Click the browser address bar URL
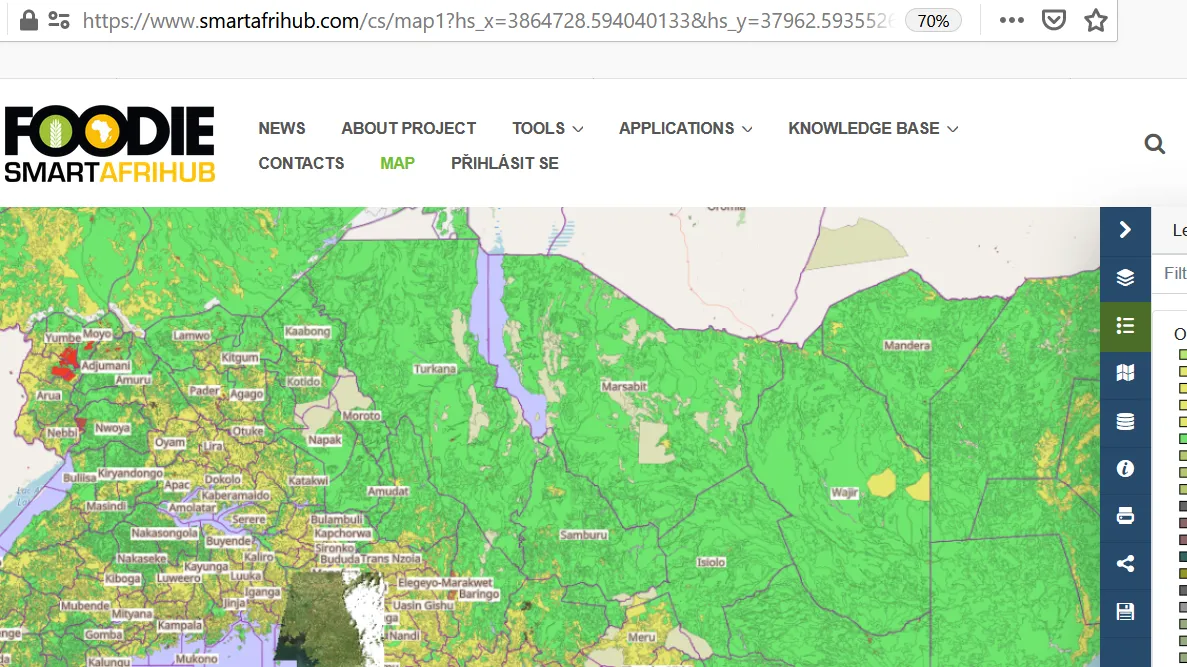 pos(488,20)
